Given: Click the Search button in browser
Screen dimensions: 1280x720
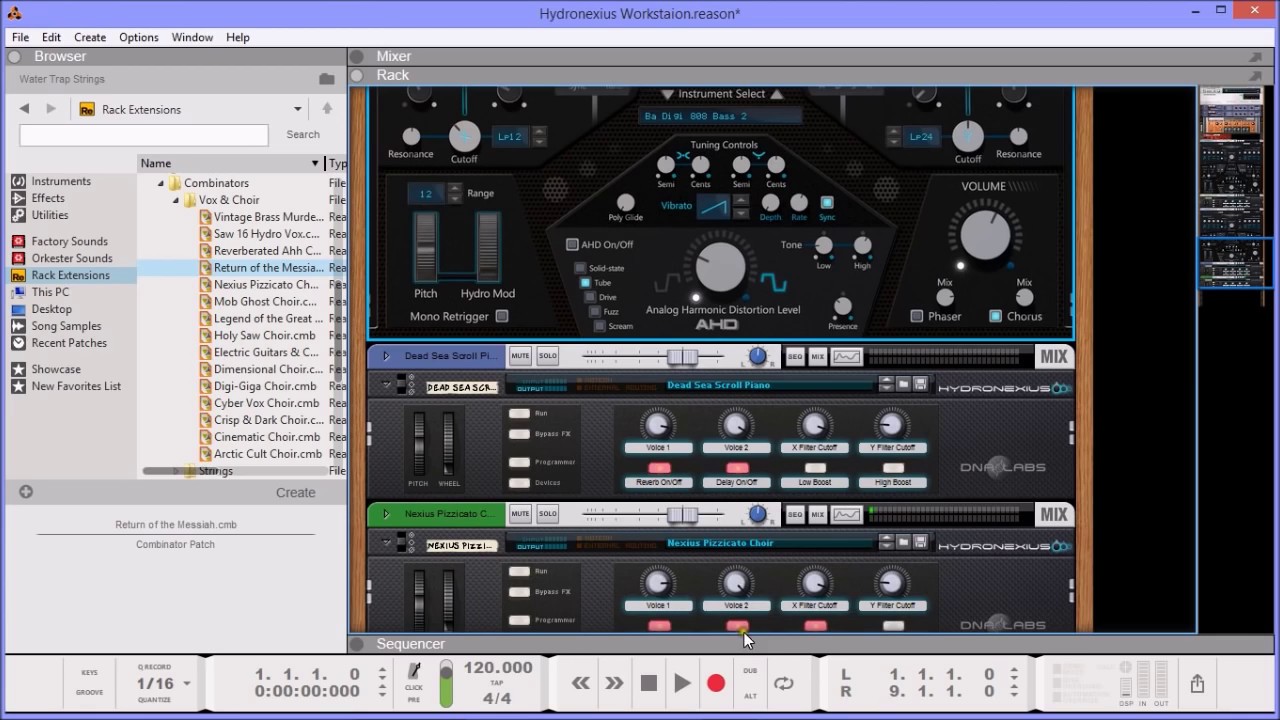Looking at the screenshot, I should (x=303, y=134).
